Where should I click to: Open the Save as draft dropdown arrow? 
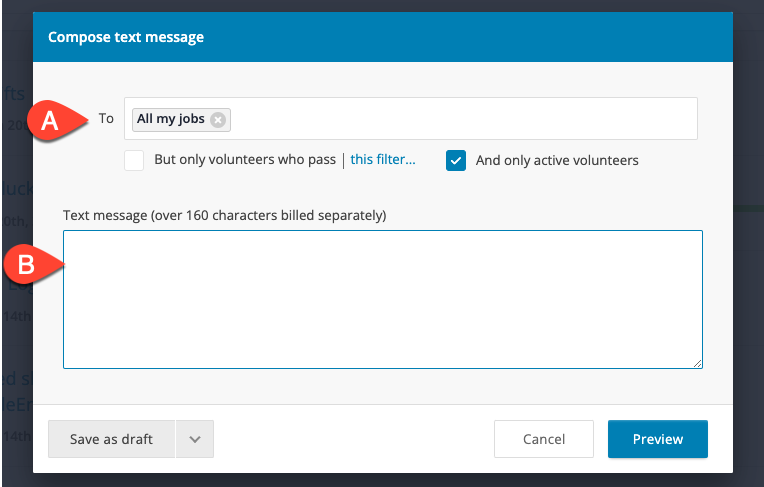point(195,439)
